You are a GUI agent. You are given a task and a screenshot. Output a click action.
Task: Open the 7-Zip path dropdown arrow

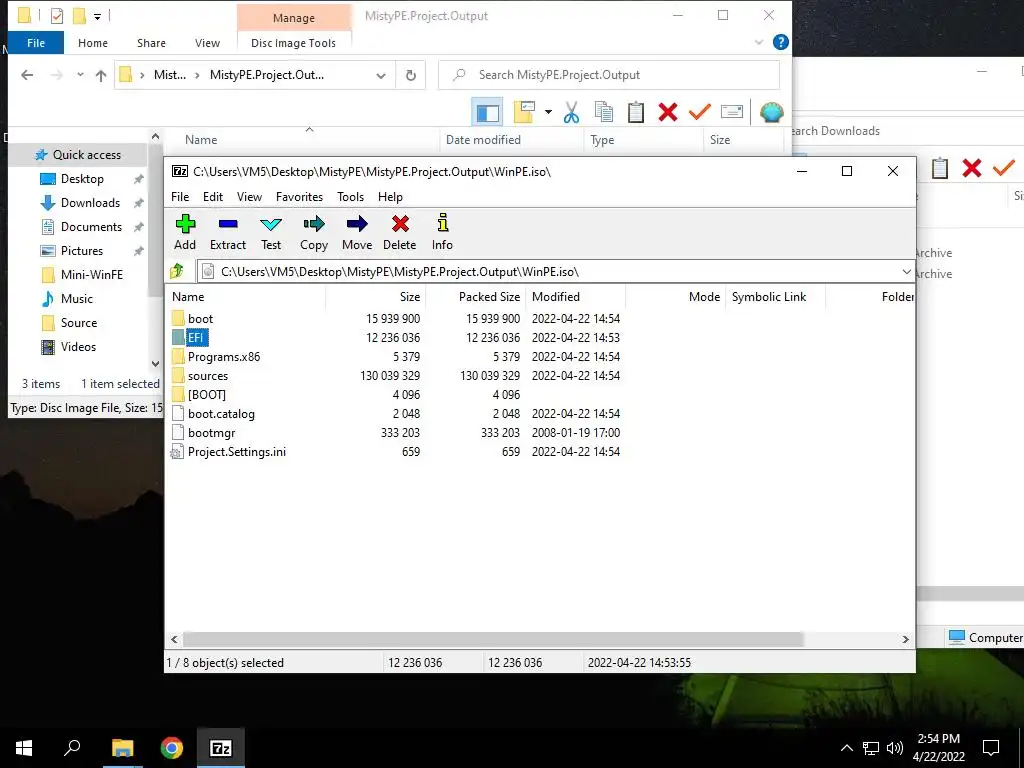pyautogui.click(x=906, y=272)
